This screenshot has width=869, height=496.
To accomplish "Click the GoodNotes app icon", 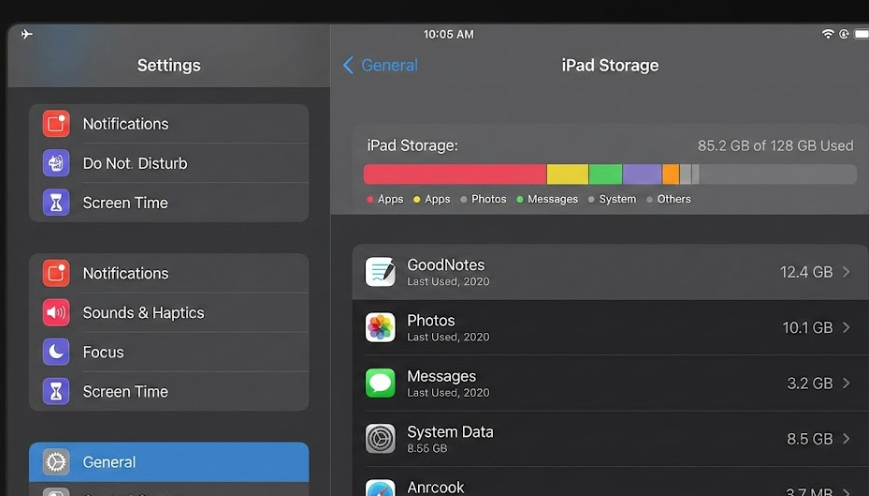I will [380, 272].
